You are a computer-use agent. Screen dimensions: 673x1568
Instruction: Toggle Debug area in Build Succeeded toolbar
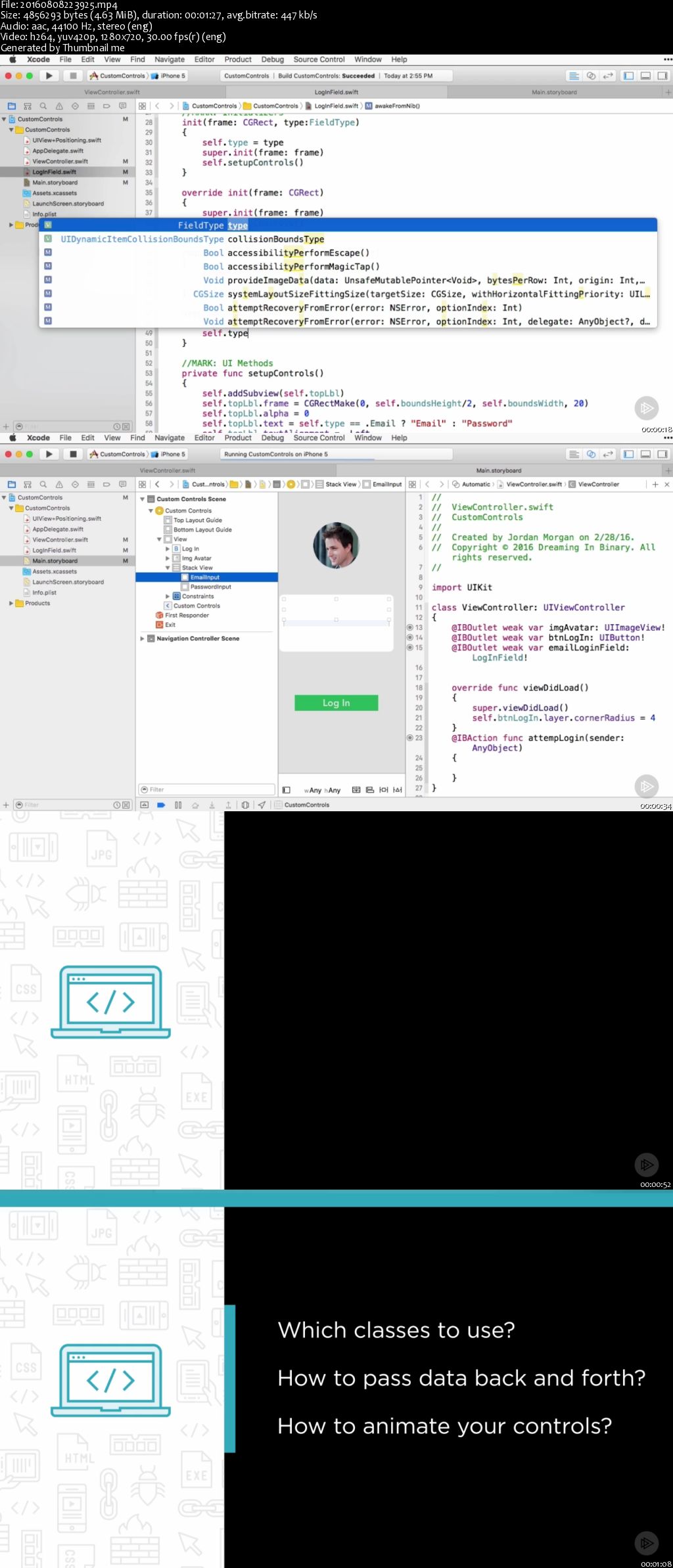point(645,76)
